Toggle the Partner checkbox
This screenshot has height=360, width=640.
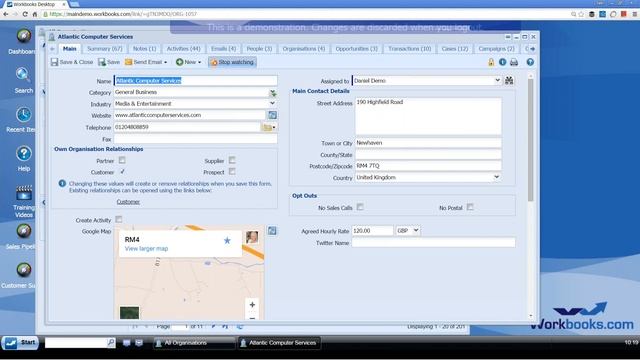tap(122, 160)
